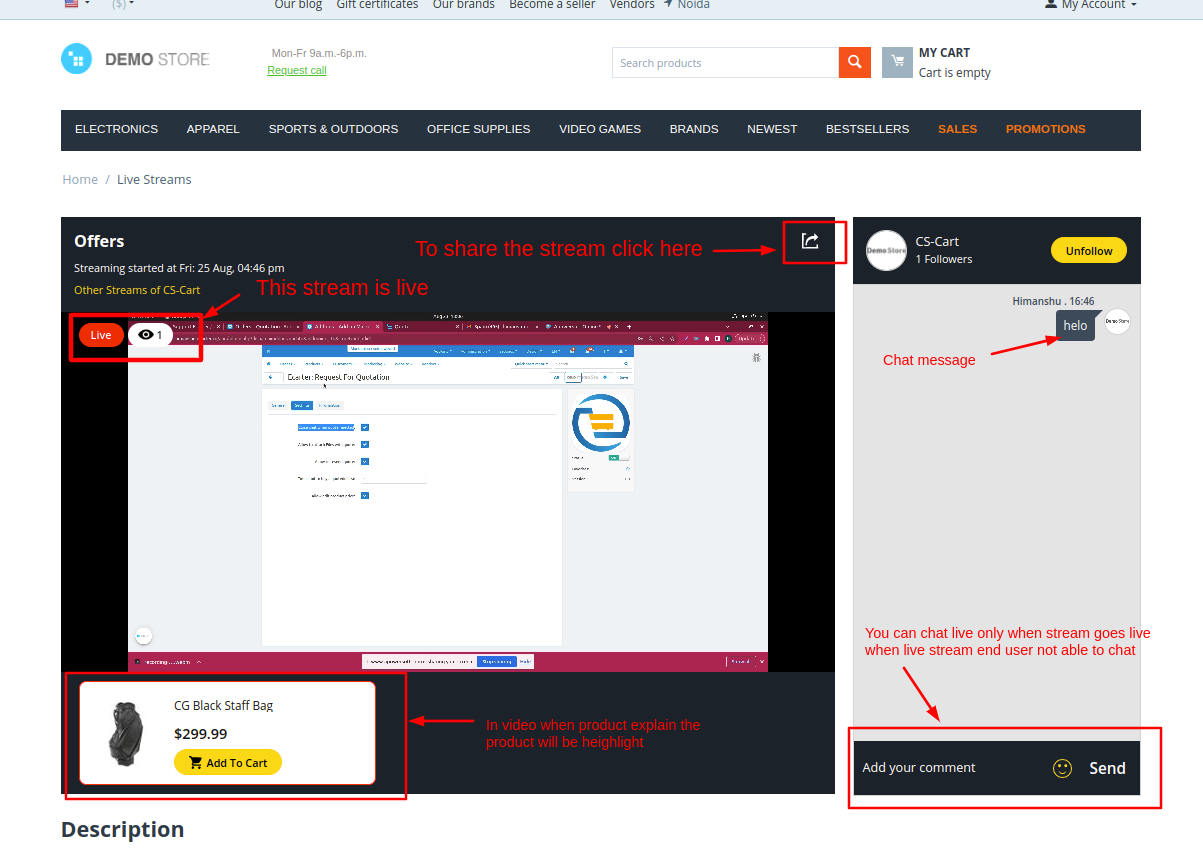This screenshot has width=1203, height=861.
Task: Click the viewer count eye icon
Action: 146,335
